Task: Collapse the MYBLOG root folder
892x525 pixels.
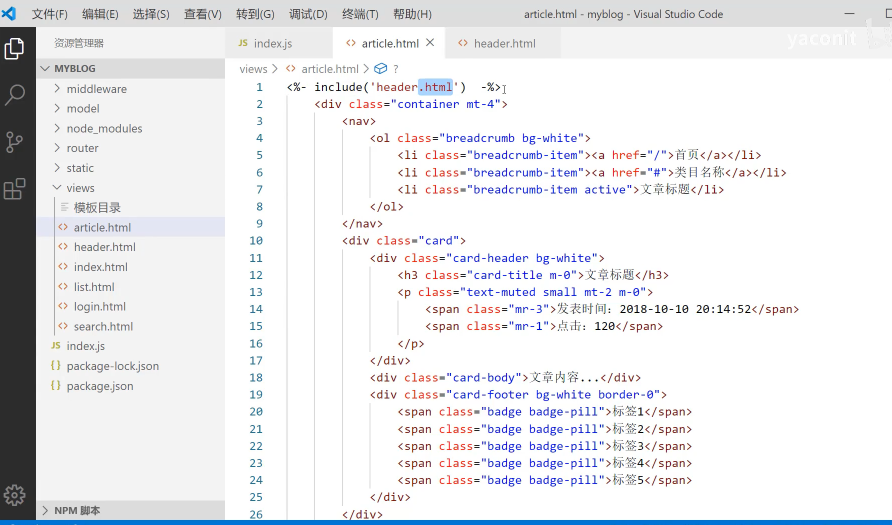Action: pos(46,68)
